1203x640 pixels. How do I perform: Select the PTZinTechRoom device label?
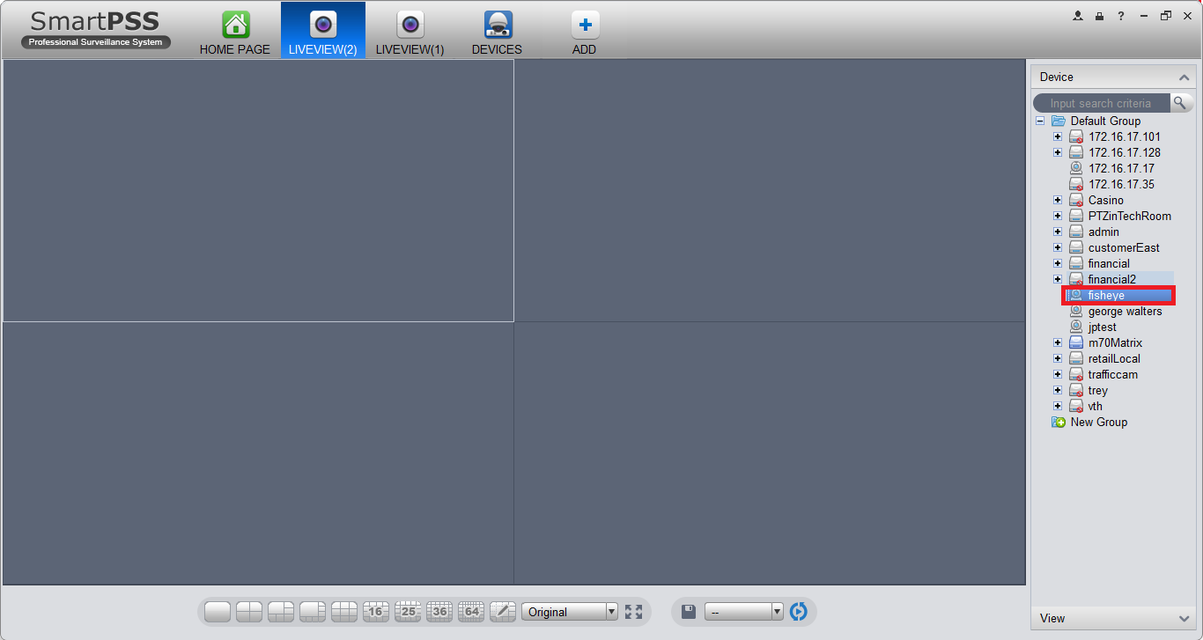tap(1130, 216)
